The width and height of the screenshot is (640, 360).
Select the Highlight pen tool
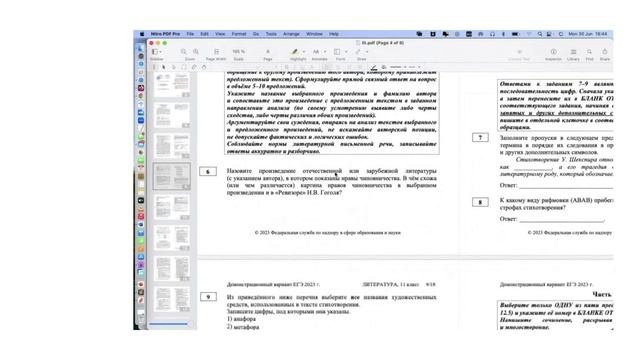(295, 52)
